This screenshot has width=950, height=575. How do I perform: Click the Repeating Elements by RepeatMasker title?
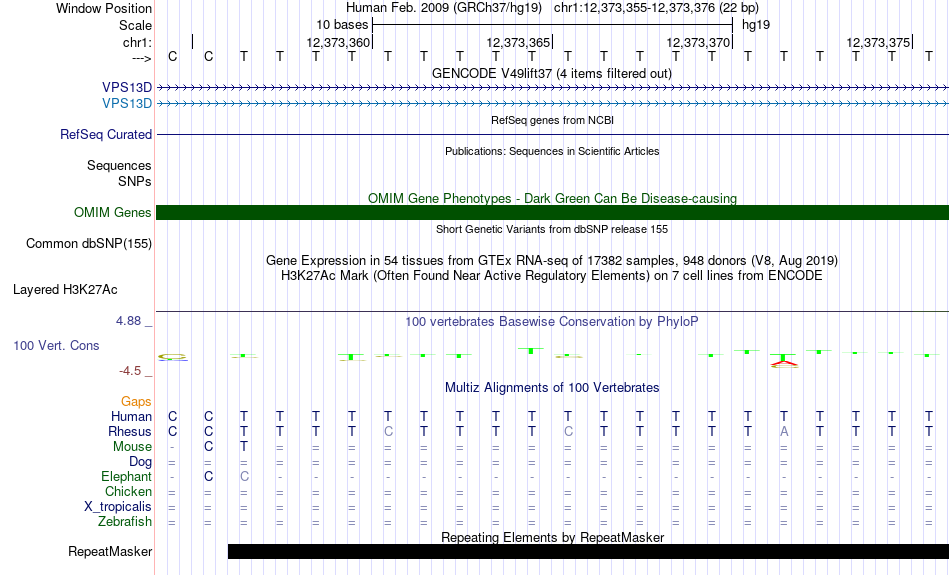(x=553, y=537)
